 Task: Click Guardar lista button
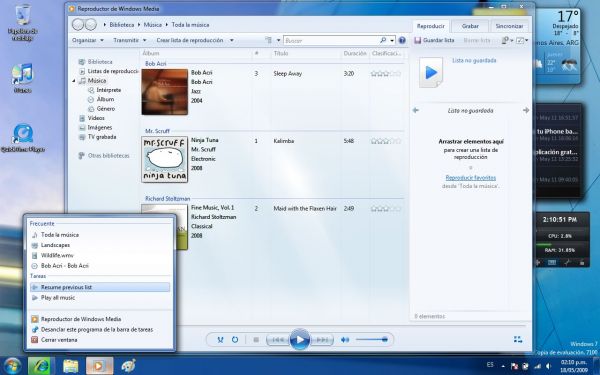pos(434,40)
